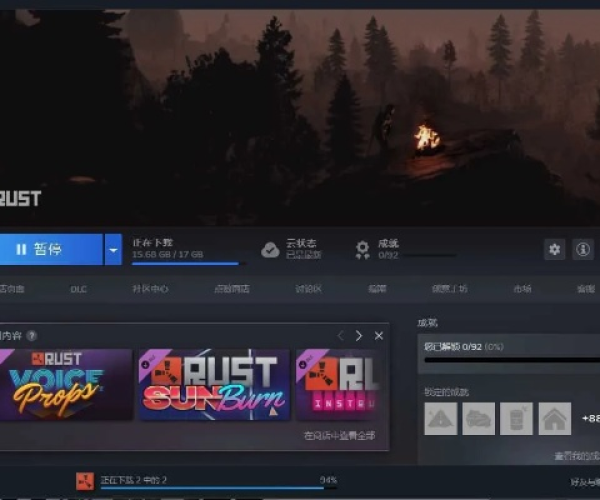Select the locked pile achievement icon
The image size is (600, 500).
[478, 419]
